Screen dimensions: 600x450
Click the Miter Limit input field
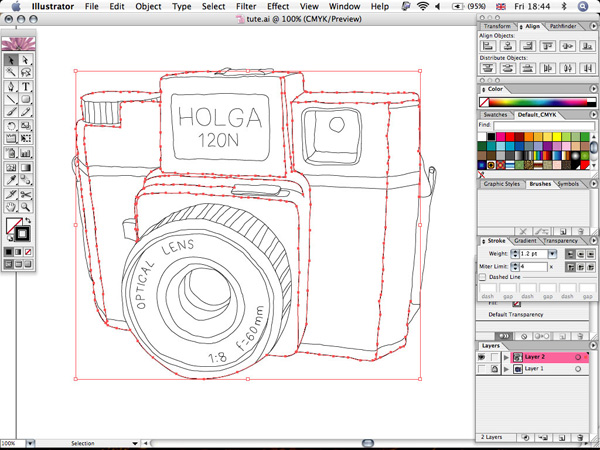[x=534, y=267]
